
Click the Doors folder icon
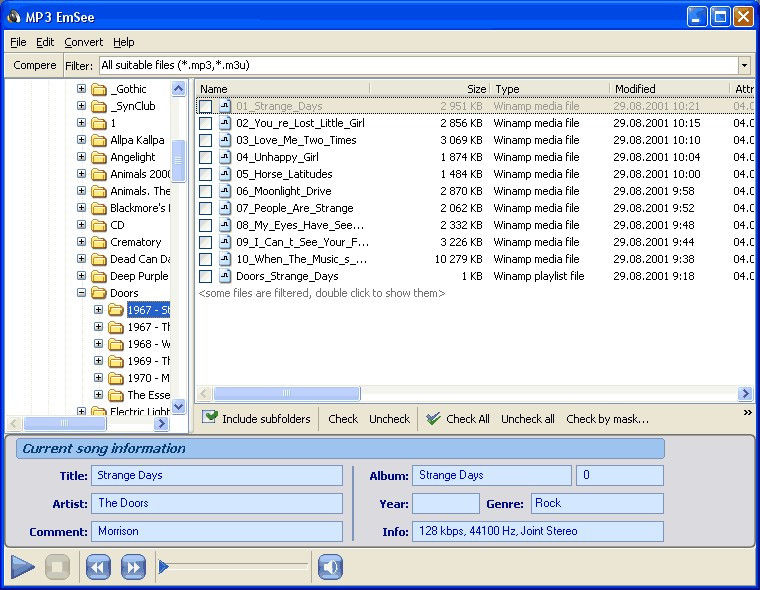click(x=99, y=293)
